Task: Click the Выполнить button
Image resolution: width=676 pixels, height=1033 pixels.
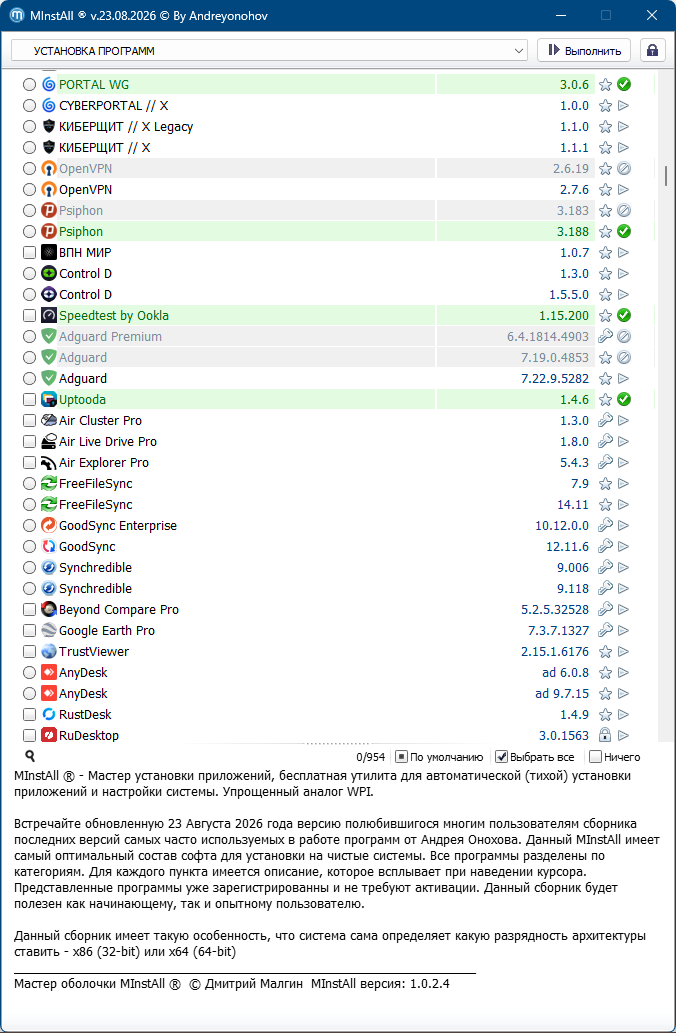Action: pos(584,51)
